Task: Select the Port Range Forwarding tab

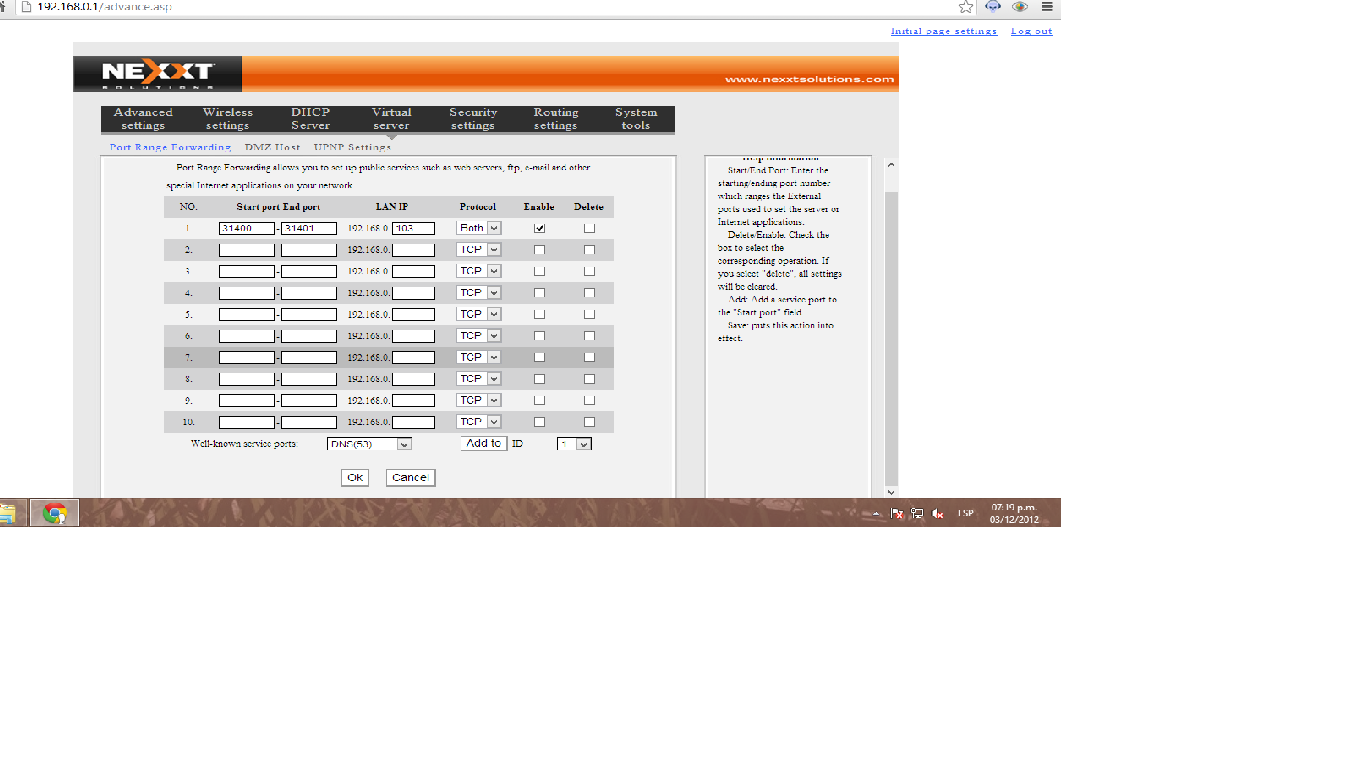Action: (170, 148)
